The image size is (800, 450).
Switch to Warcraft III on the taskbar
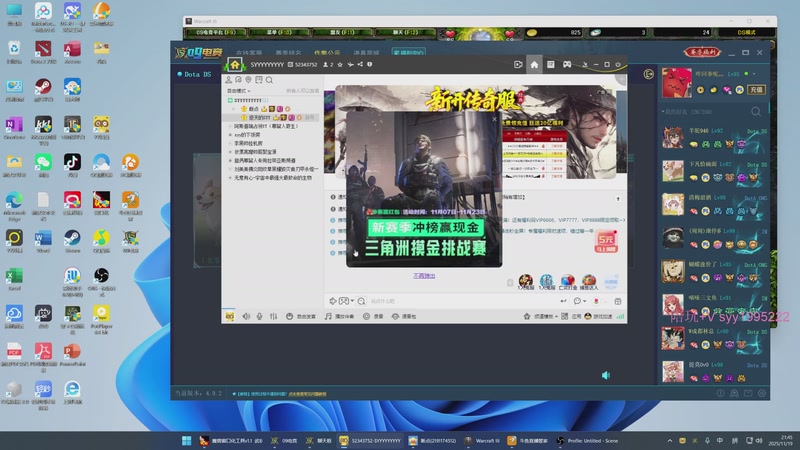coord(482,441)
